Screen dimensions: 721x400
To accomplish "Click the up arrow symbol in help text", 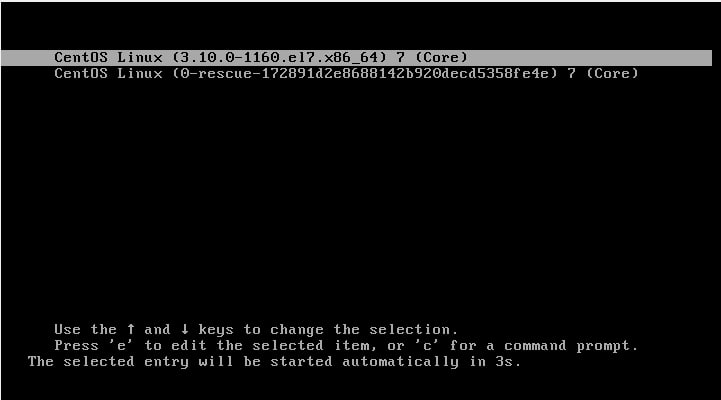I will (131, 329).
